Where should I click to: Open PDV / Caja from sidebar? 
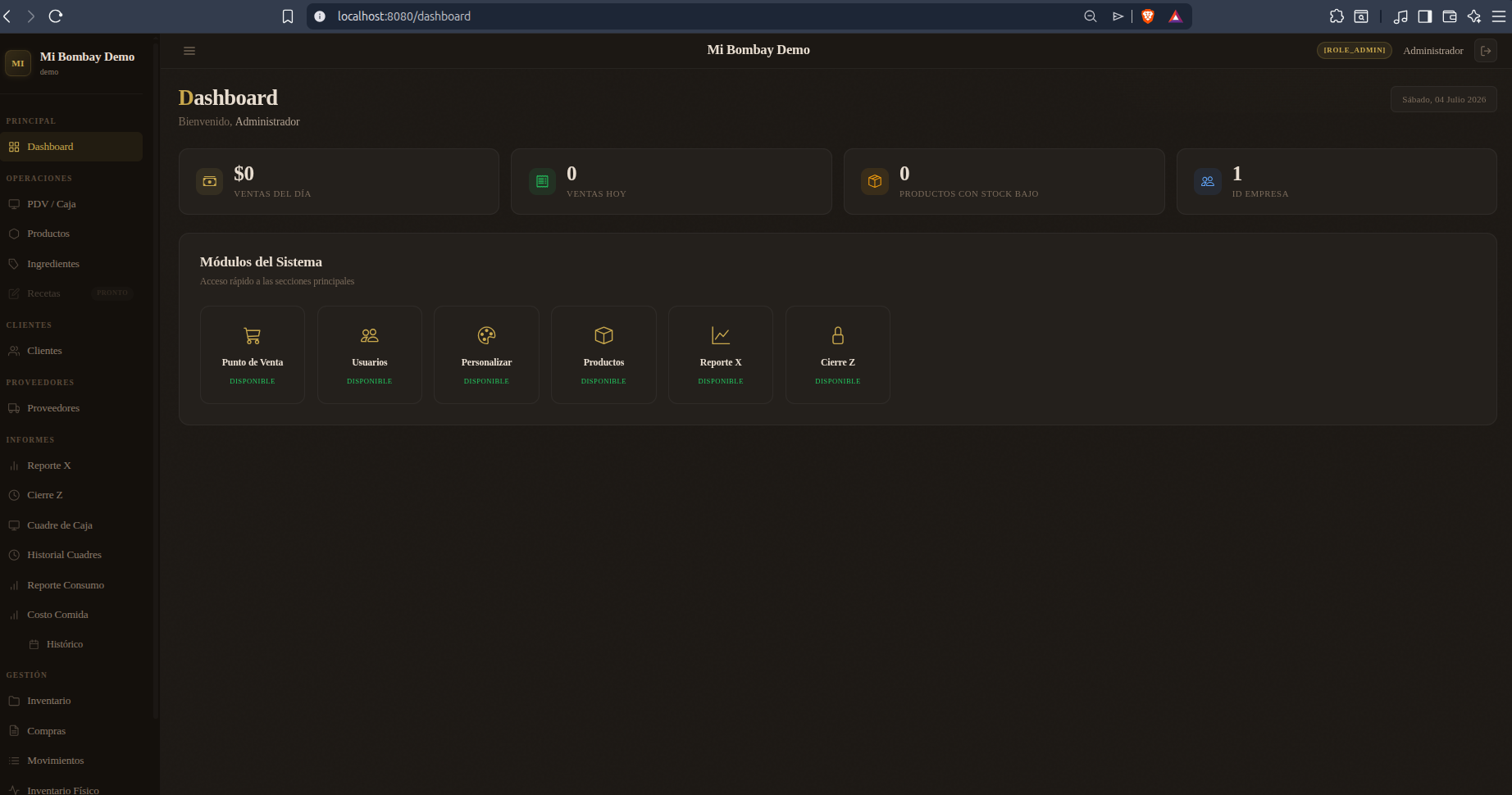point(71,204)
